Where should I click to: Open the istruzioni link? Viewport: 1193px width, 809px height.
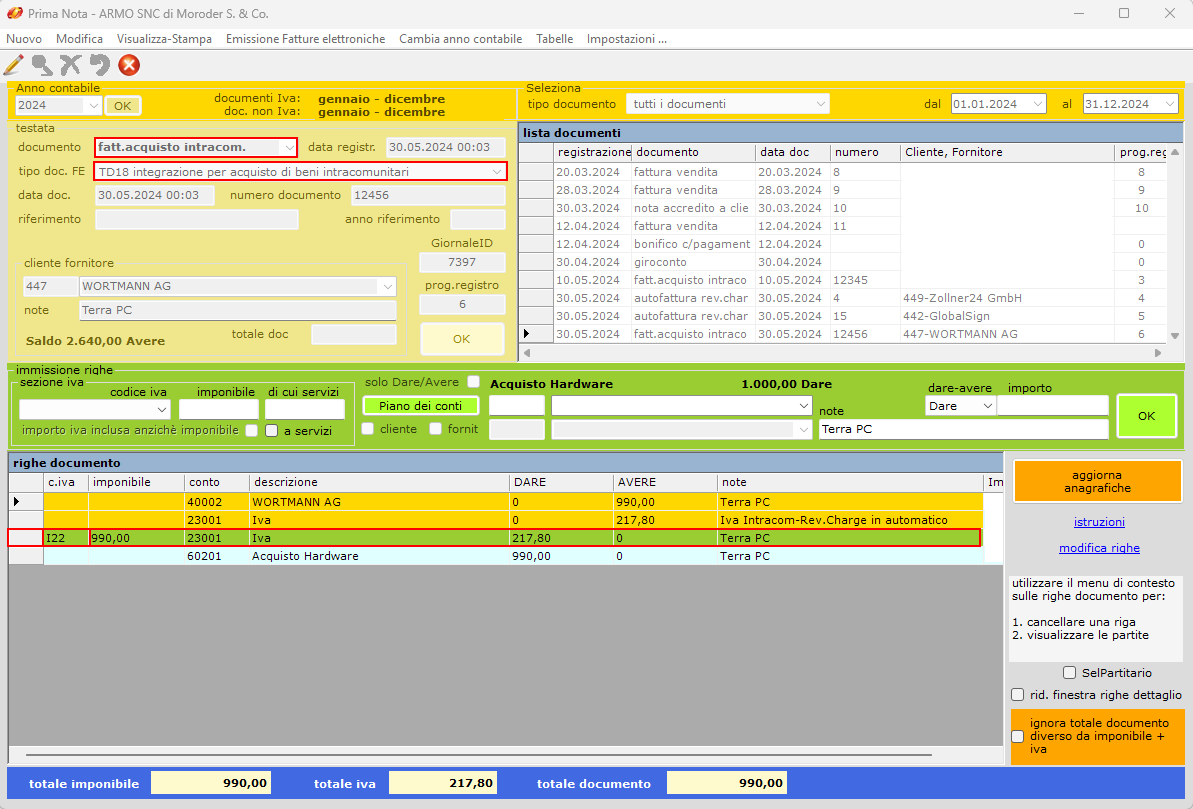tap(1099, 522)
